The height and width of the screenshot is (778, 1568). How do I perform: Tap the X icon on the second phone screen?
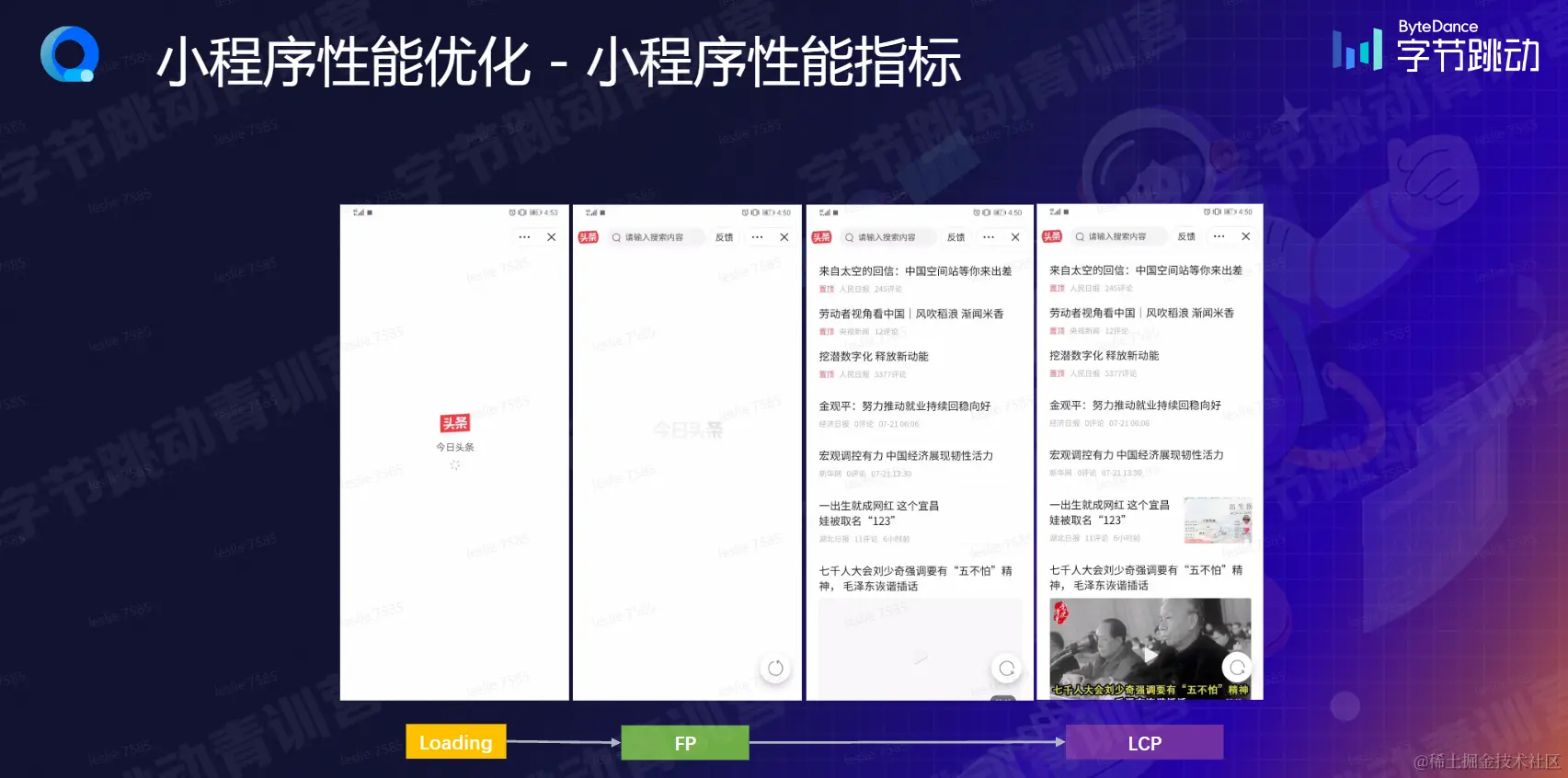pos(784,237)
